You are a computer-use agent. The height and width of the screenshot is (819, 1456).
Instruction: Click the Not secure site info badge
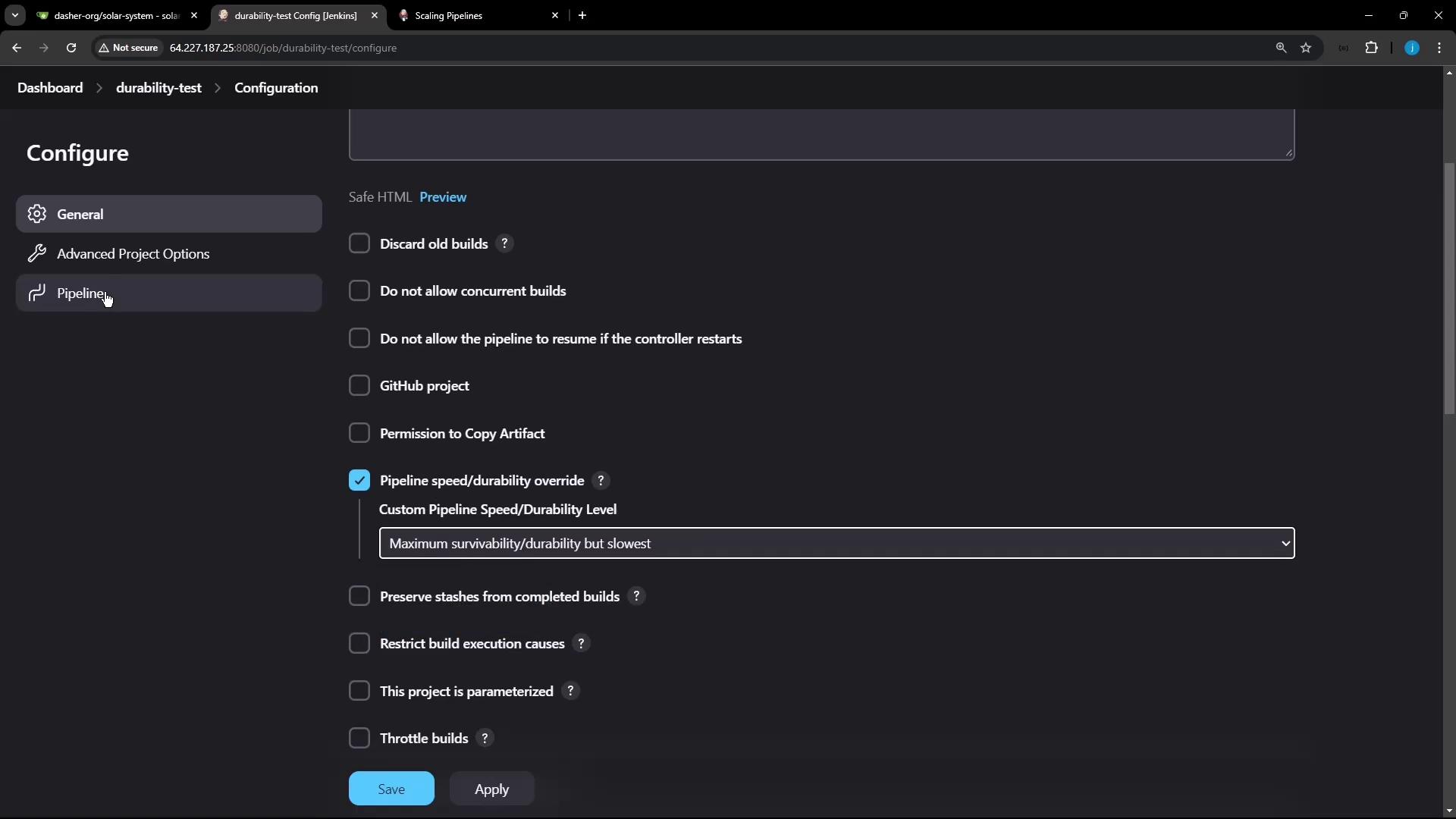[x=128, y=48]
